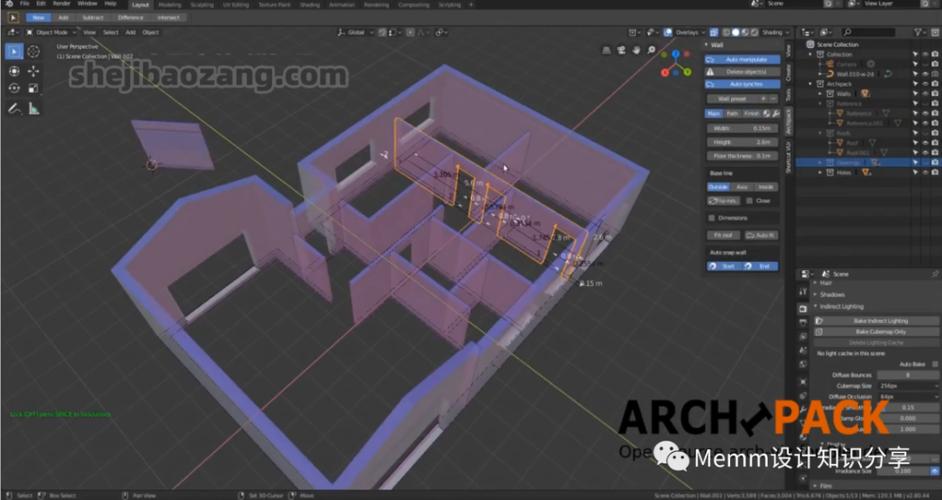
Task: Select the dashed-circle tool beside Select Box
Action: pos(34,52)
